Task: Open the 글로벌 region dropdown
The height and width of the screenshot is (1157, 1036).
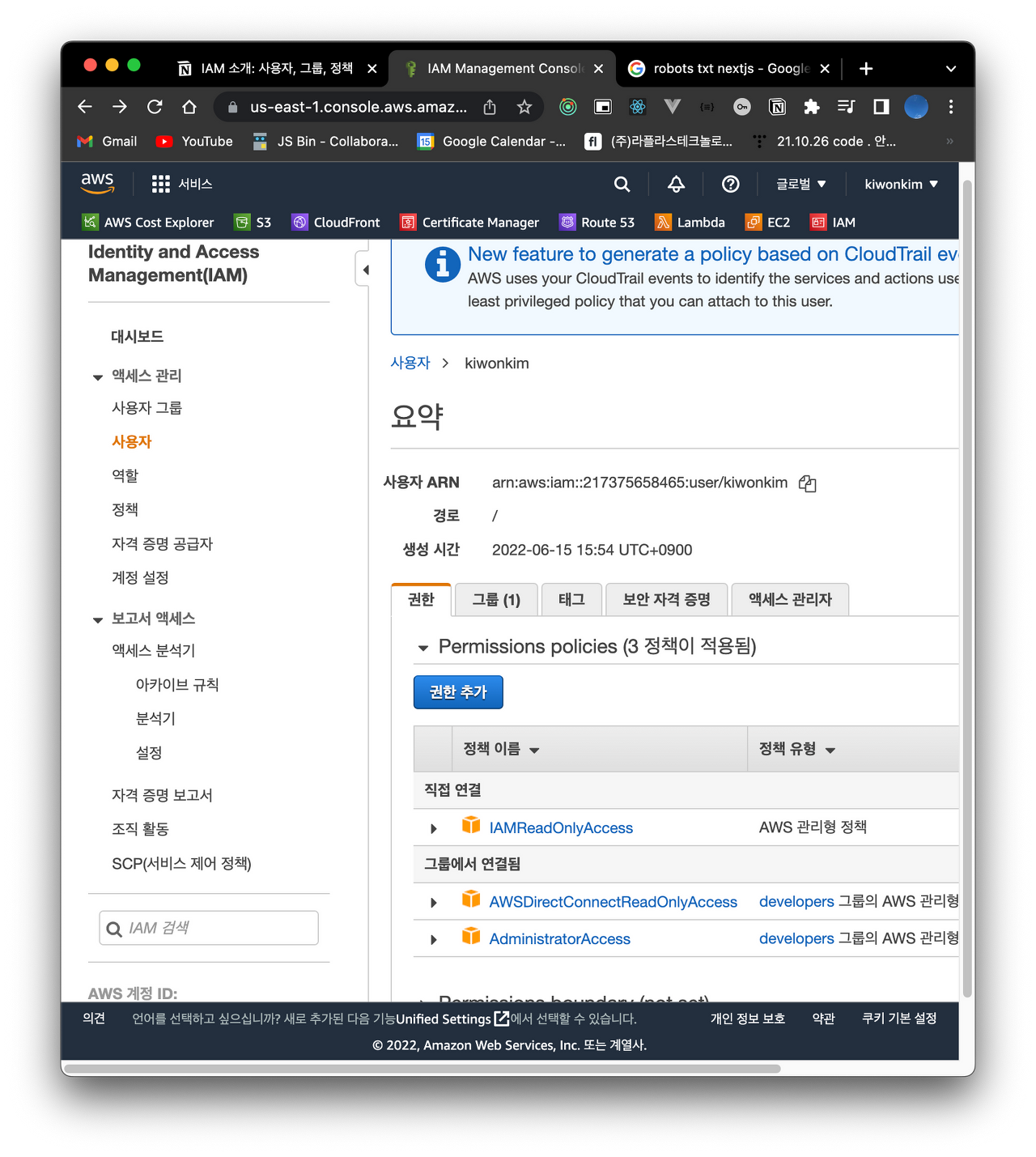Action: pyautogui.click(x=801, y=184)
